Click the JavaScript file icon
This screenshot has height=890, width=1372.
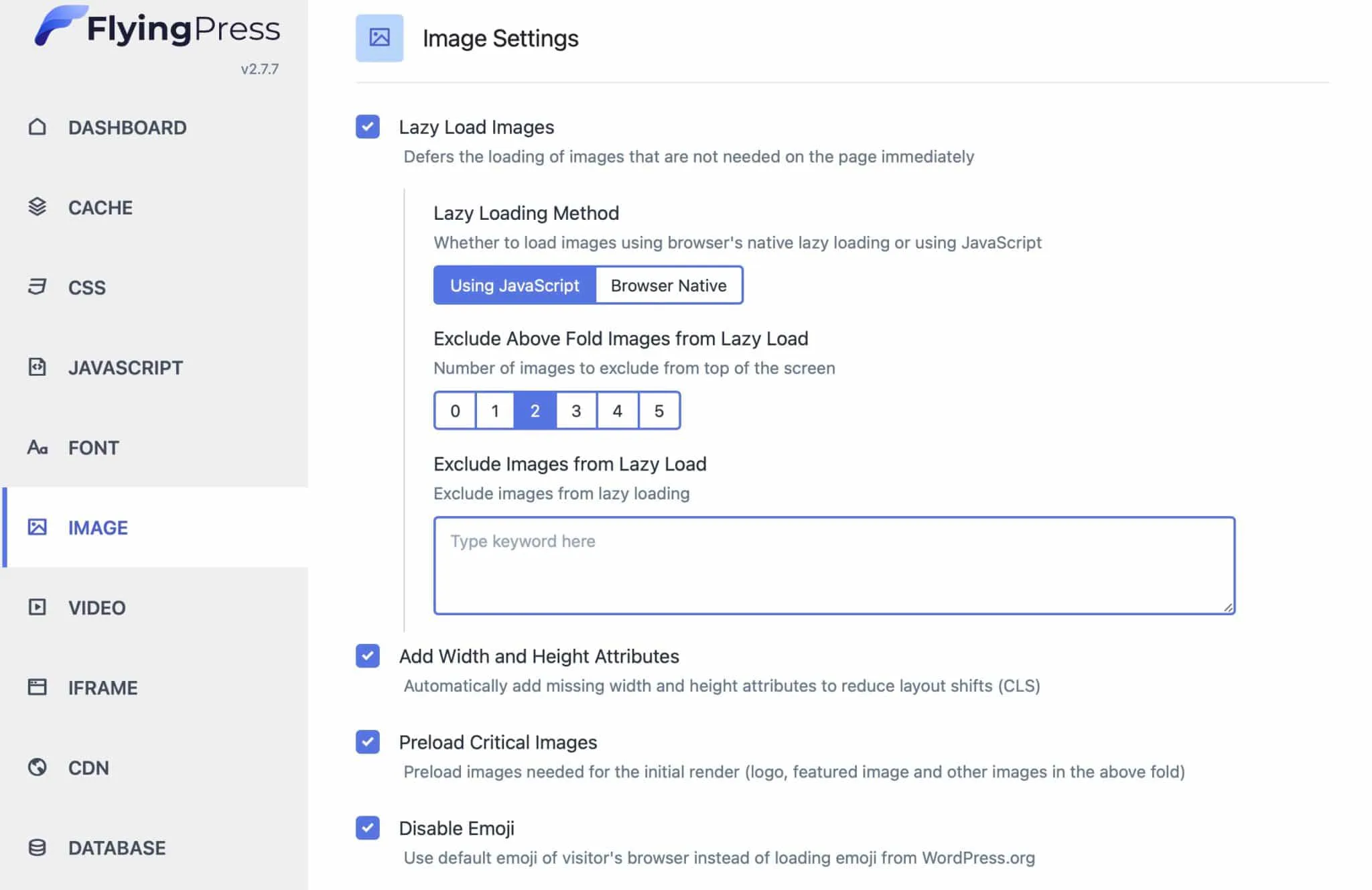[38, 367]
